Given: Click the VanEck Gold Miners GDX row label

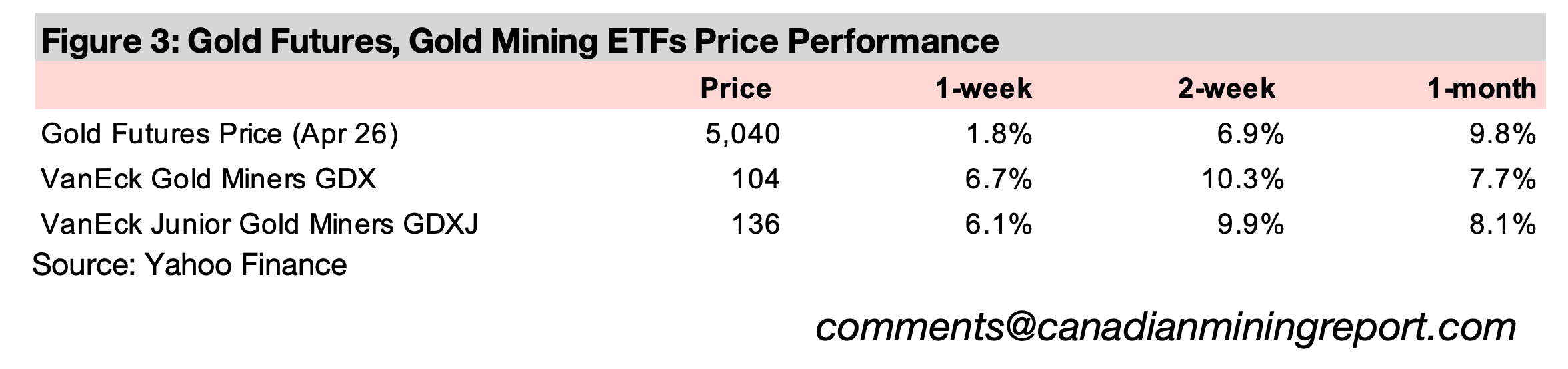Looking at the screenshot, I should coord(208,179).
